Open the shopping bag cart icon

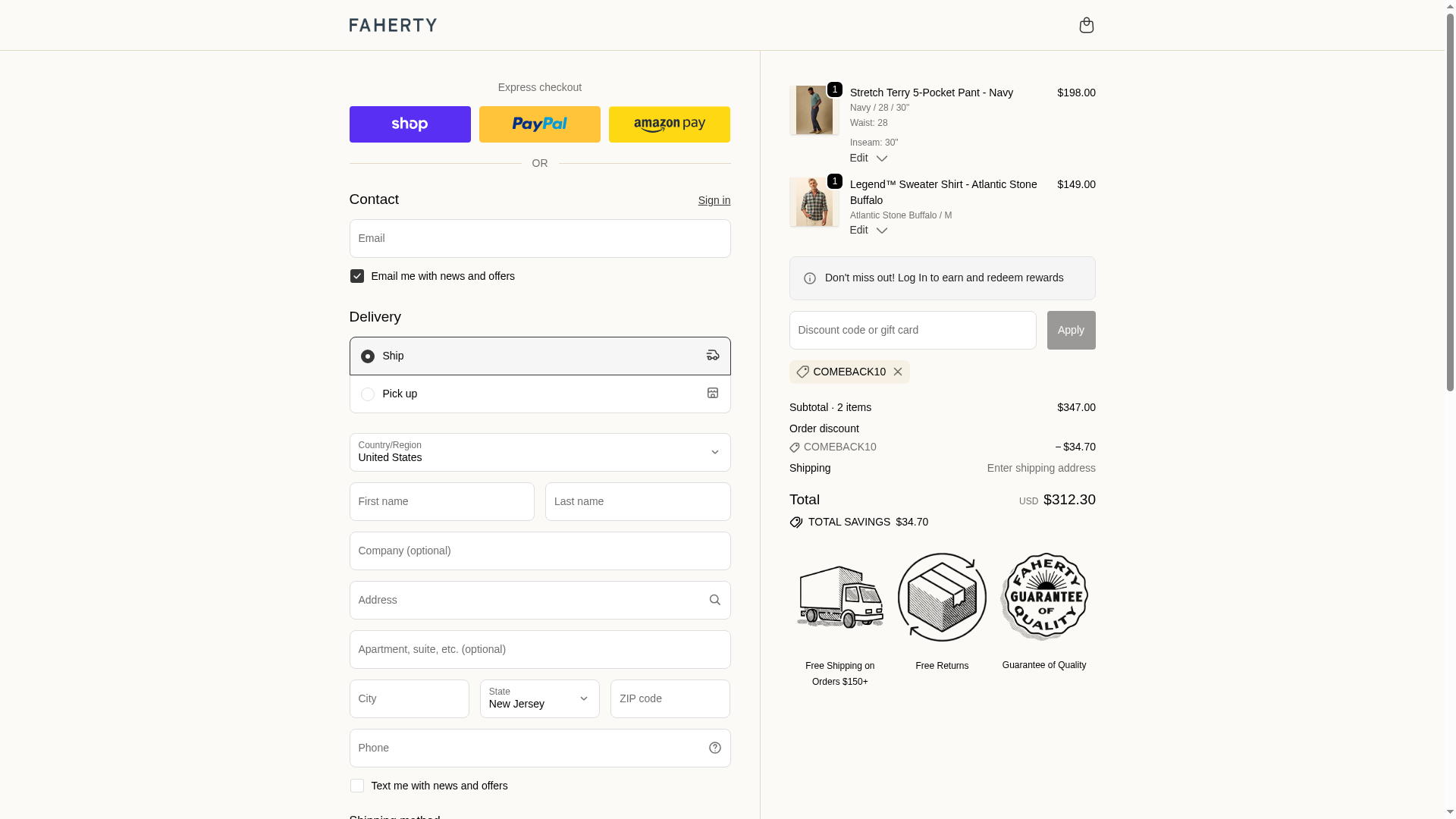pyautogui.click(x=1086, y=25)
